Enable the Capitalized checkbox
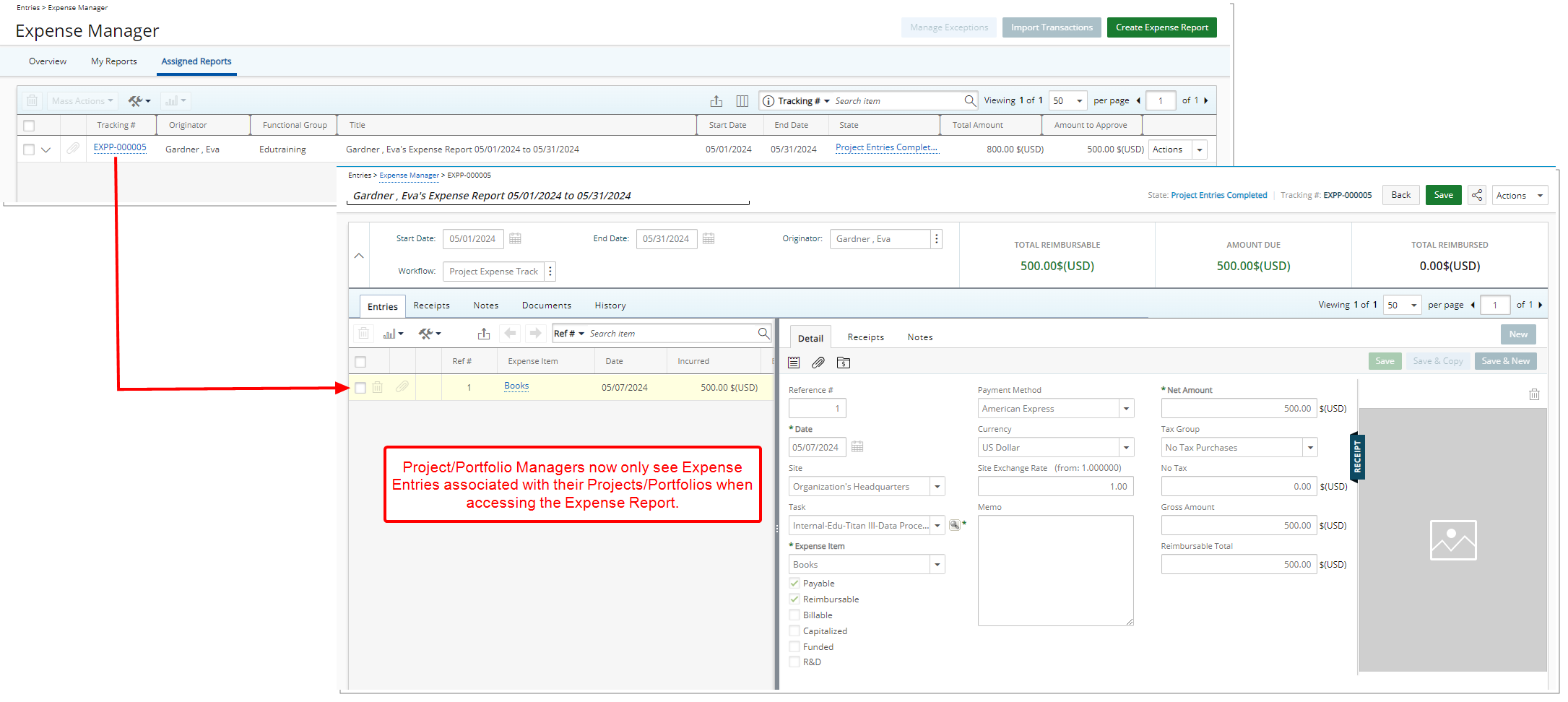Image resolution: width=1568 pixels, height=702 pixels. coord(794,630)
